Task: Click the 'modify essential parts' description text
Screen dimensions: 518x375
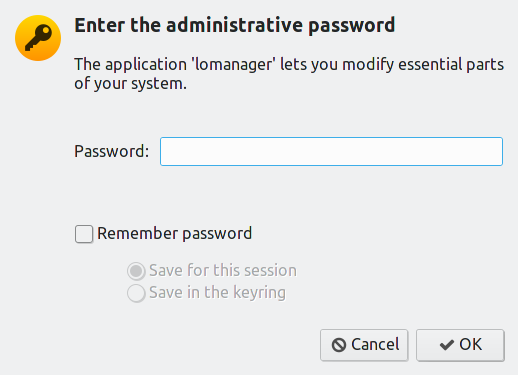Action: [423, 65]
